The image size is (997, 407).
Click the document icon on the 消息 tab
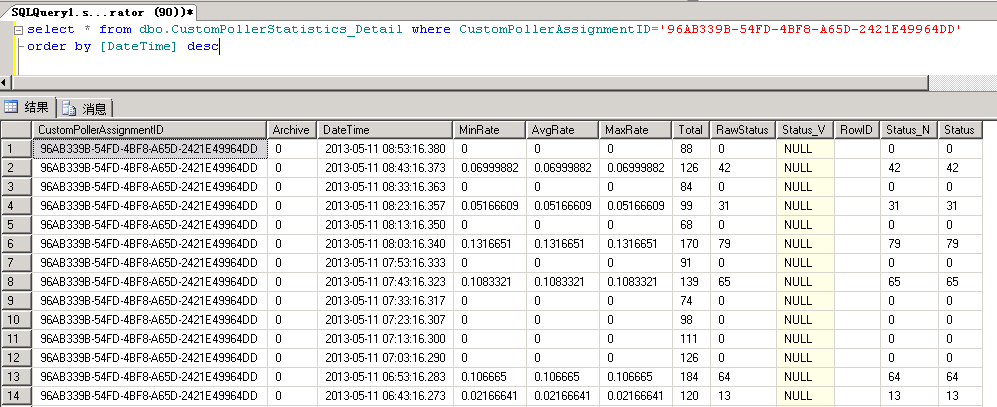pos(70,108)
